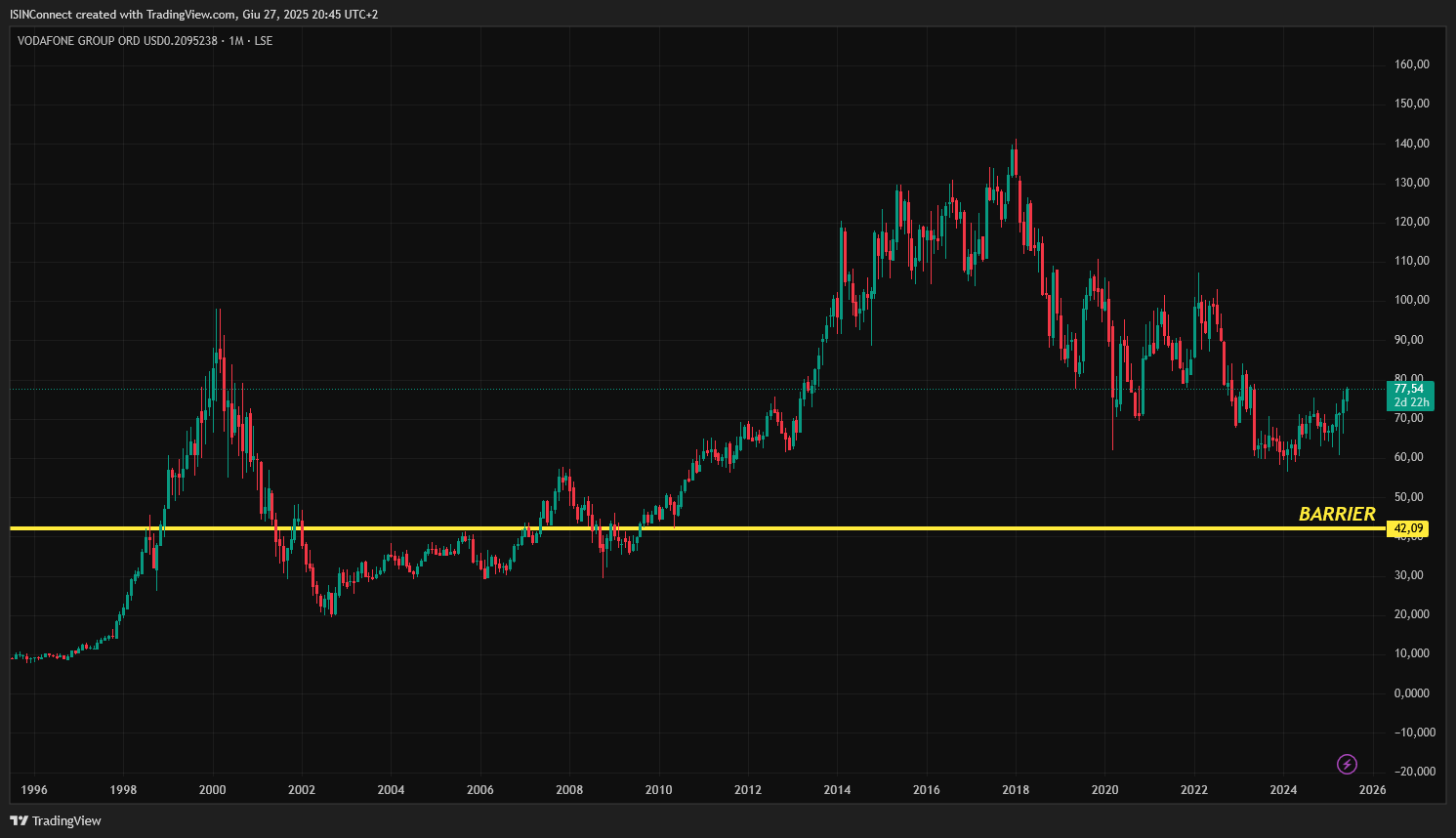Click the 1998 year on time axis

coord(123,790)
